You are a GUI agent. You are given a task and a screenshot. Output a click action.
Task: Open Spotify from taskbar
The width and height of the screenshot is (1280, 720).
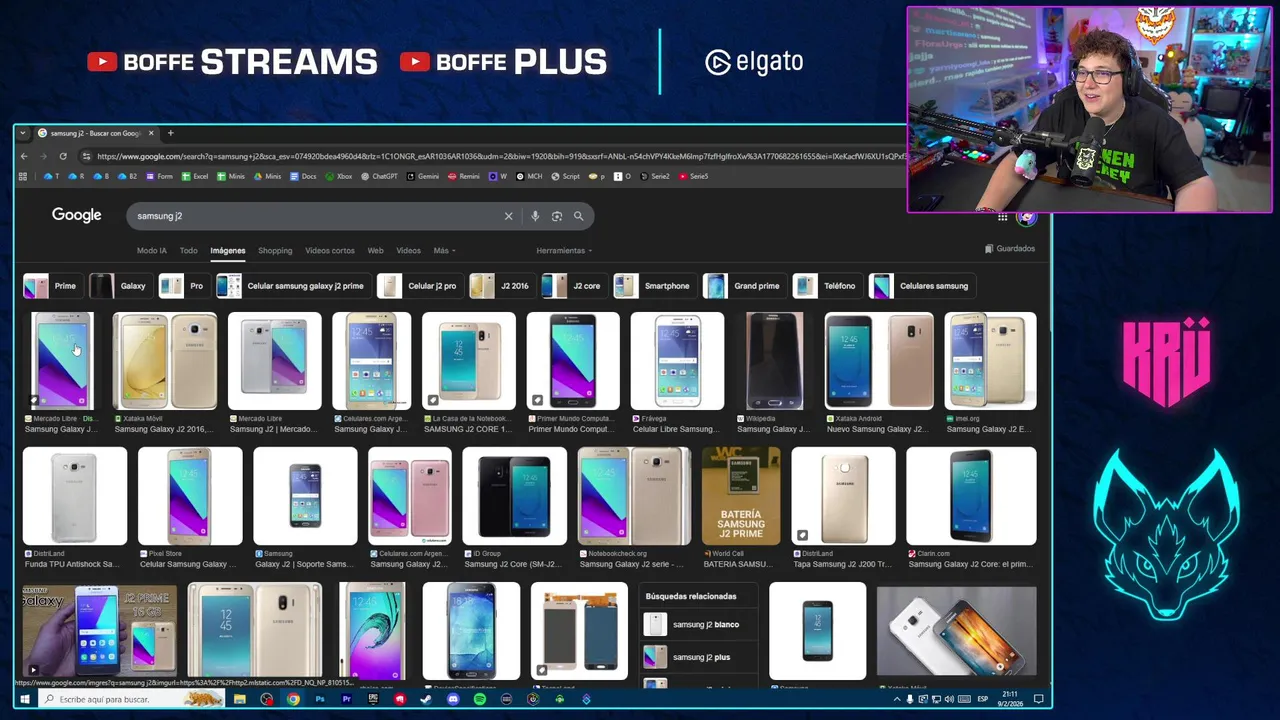coord(480,699)
